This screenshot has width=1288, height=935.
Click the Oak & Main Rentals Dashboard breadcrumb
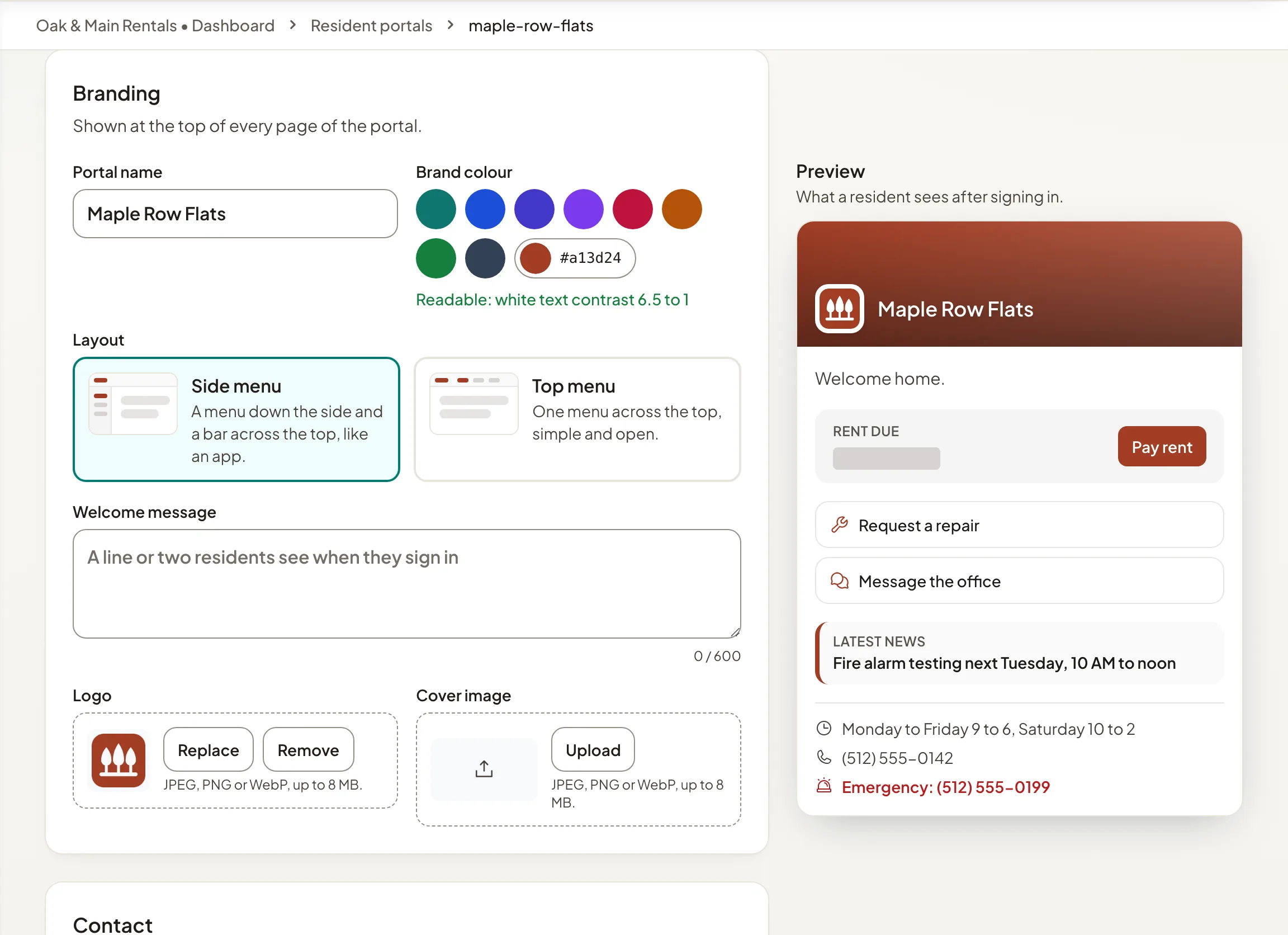(x=155, y=26)
